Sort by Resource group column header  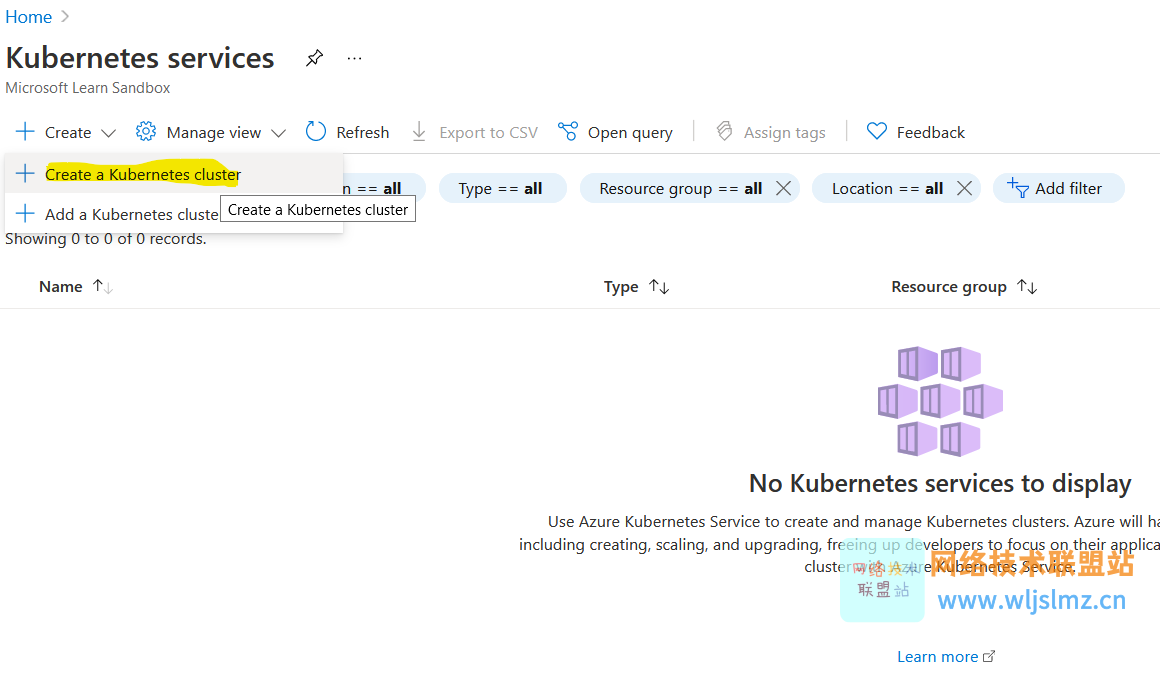tap(948, 286)
